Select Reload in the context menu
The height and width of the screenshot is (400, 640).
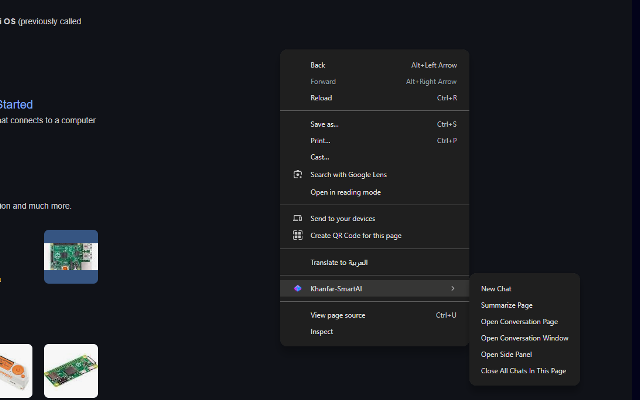pos(321,98)
